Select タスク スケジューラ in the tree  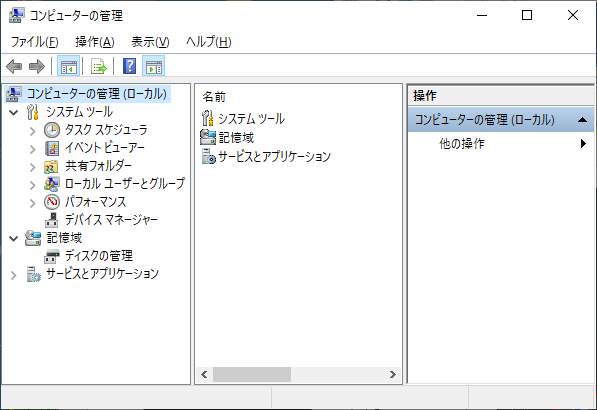tap(106, 130)
